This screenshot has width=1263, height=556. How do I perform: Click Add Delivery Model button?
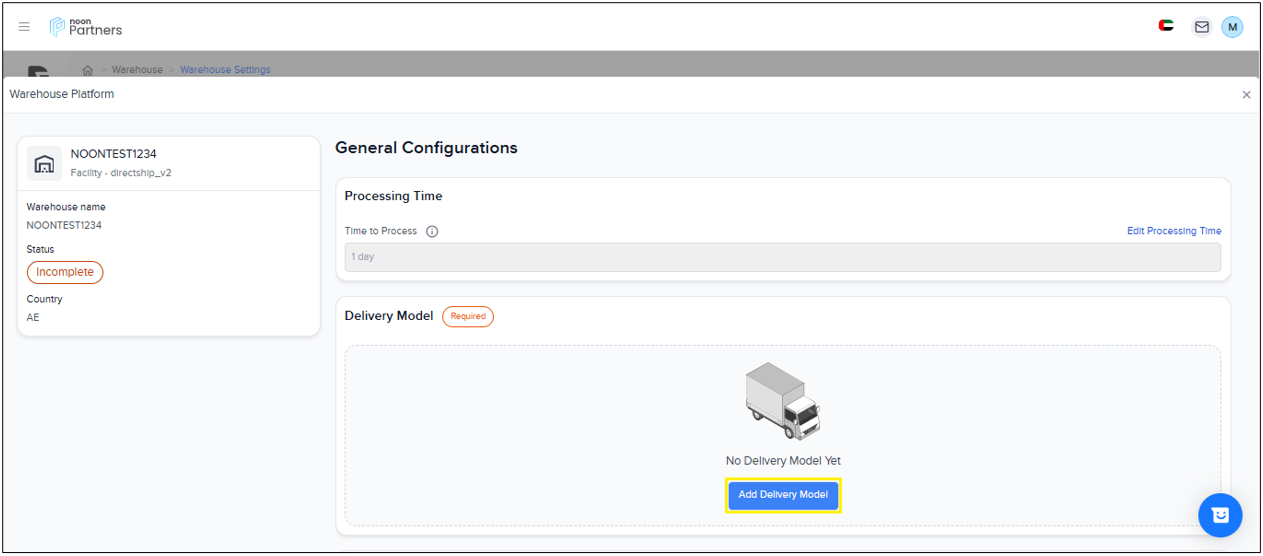(x=783, y=495)
